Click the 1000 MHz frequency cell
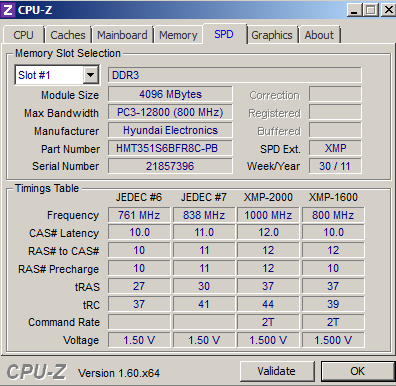 pos(268,215)
